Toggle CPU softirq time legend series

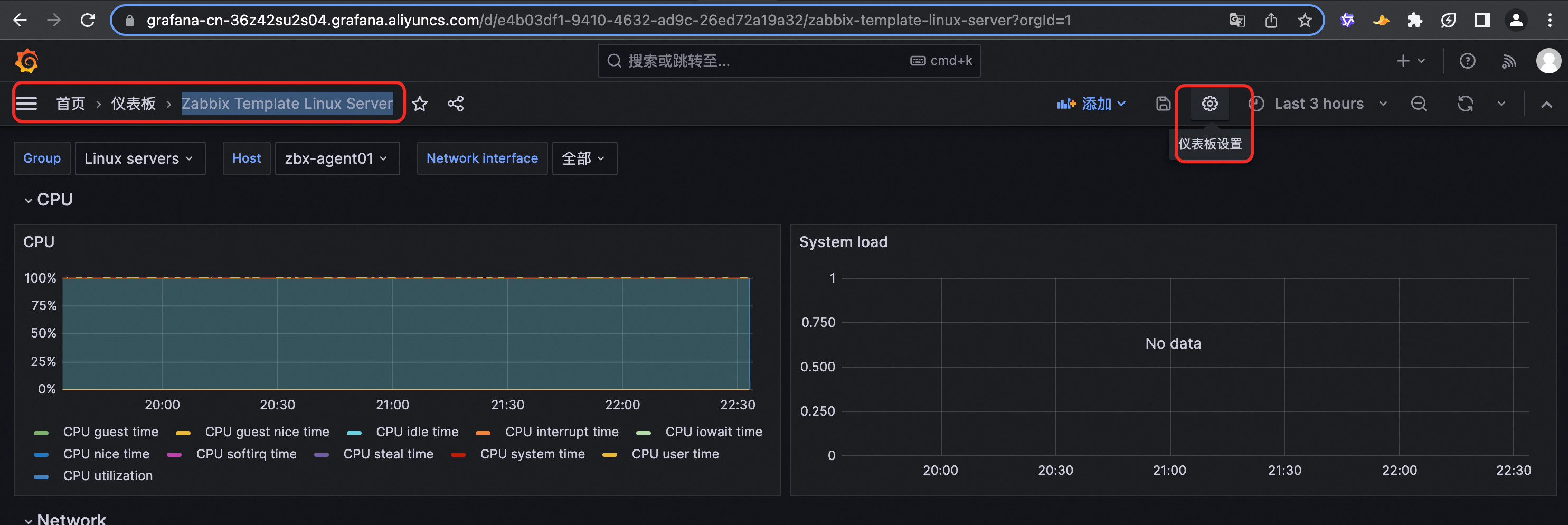(246, 454)
